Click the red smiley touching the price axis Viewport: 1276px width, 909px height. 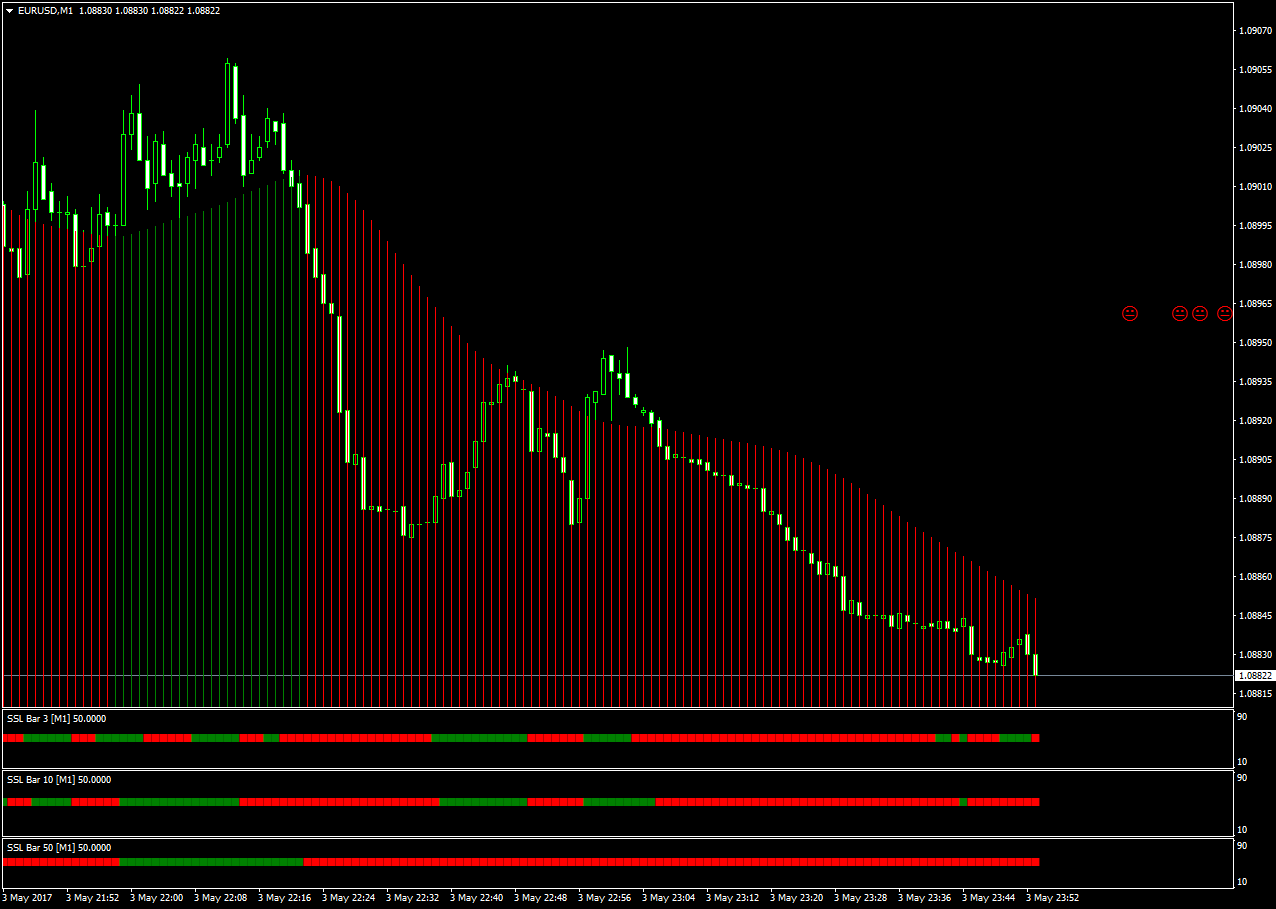tap(1225, 314)
